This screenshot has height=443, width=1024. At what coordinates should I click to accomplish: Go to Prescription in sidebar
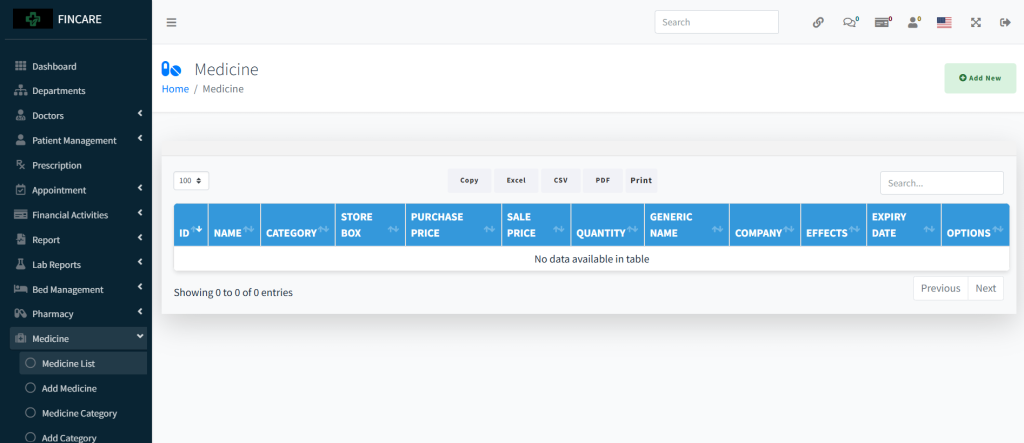56,166
